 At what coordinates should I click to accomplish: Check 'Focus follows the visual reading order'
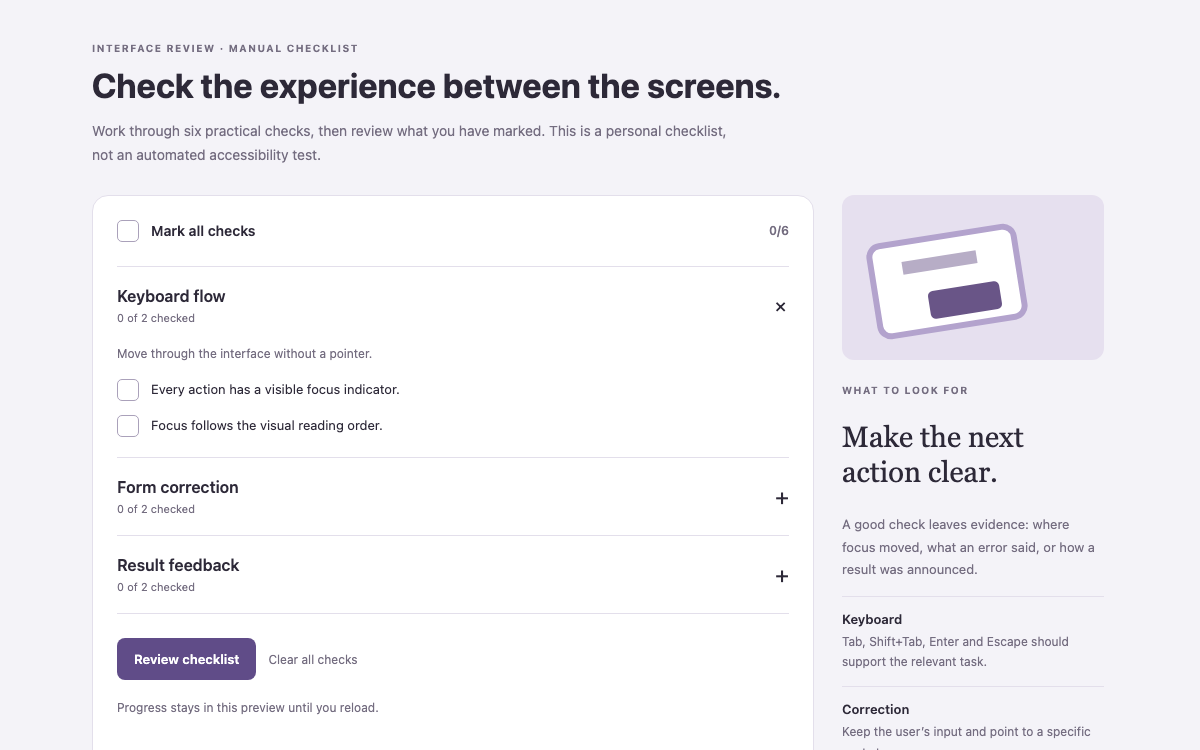click(128, 425)
